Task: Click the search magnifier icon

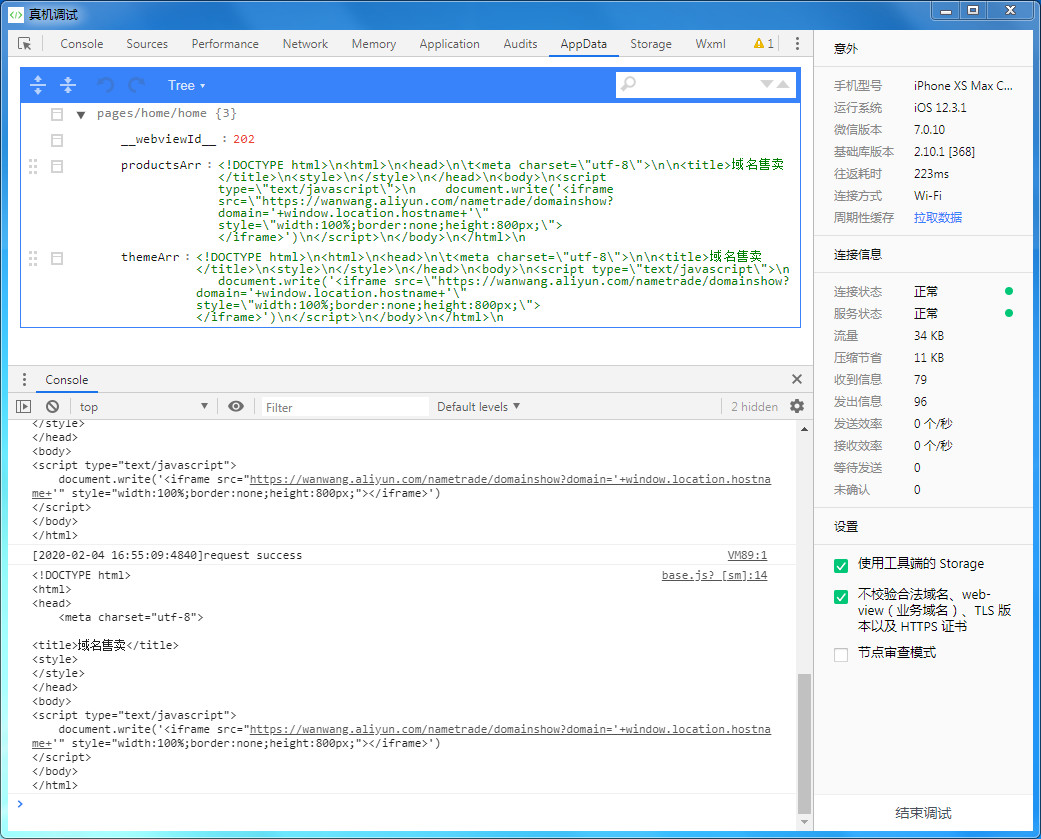Action: pyautogui.click(x=628, y=84)
